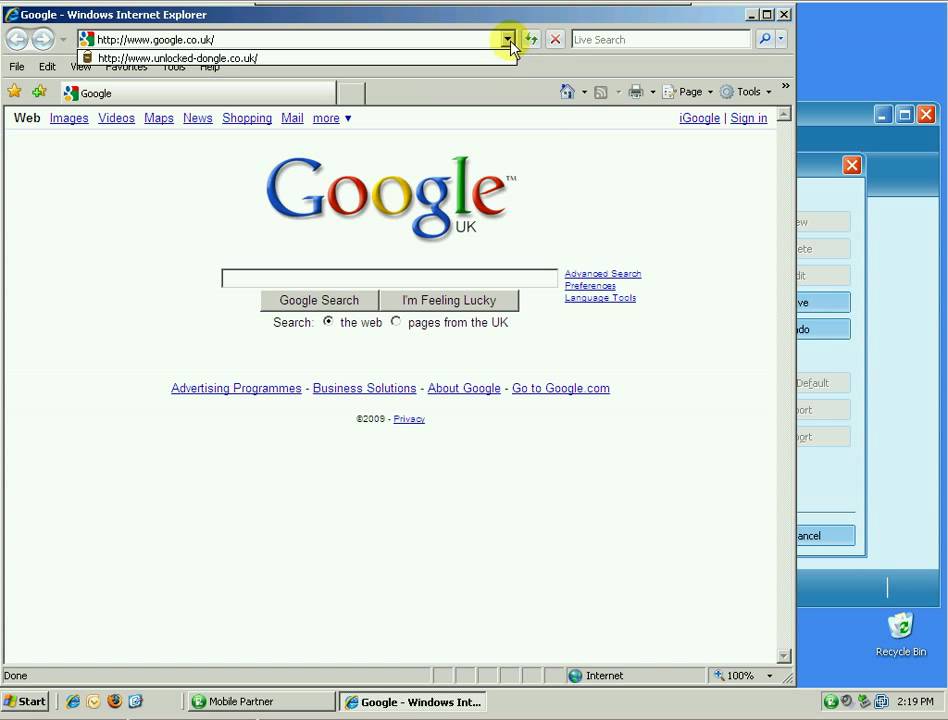Open the Videos link
The width and height of the screenshot is (948, 720).
(x=116, y=118)
